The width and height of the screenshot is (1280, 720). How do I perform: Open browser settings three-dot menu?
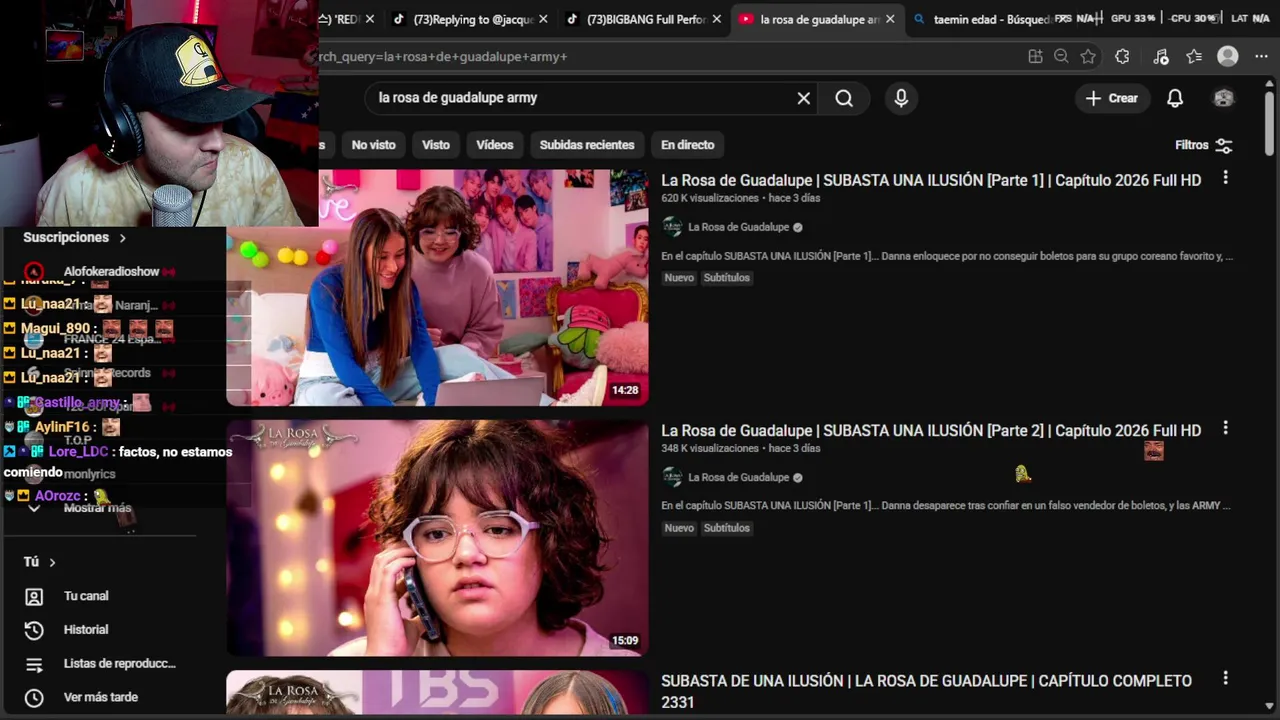(1260, 57)
